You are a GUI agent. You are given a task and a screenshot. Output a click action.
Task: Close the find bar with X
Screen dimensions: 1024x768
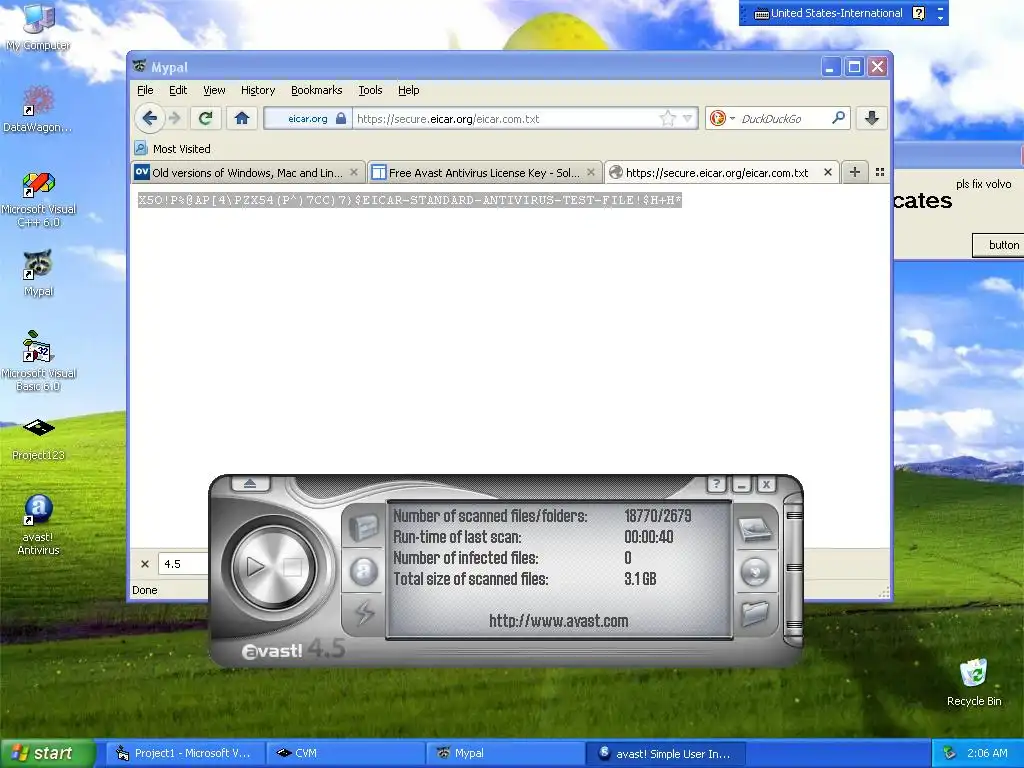pyautogui.click(x=145, y=564)
